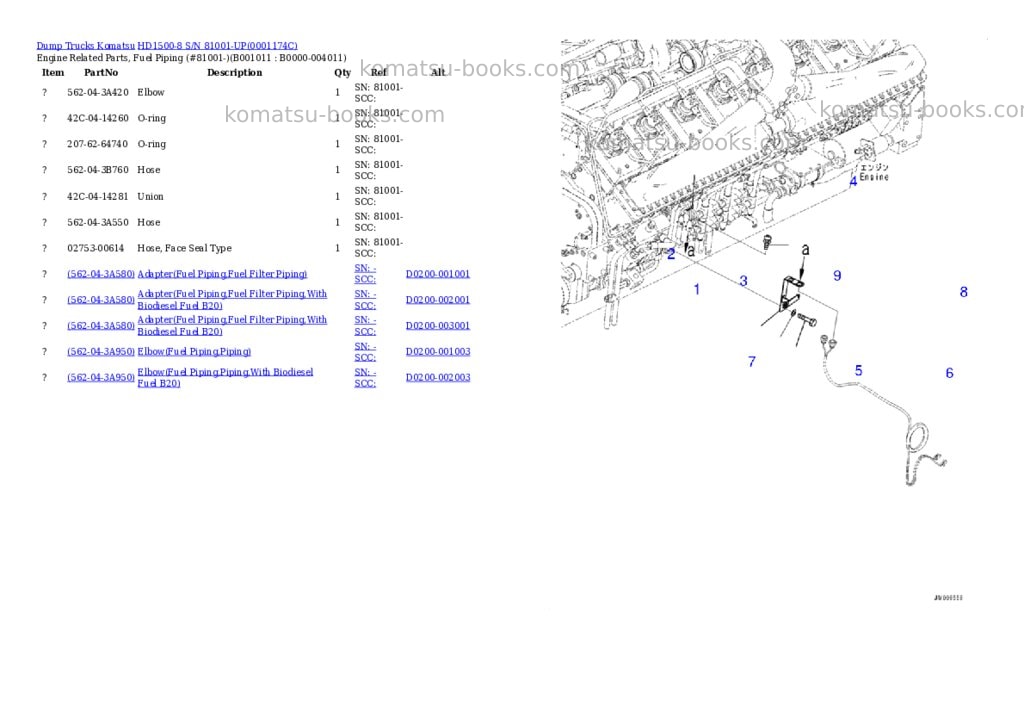The height and width of the screenshot is (725, 1024).
Task: Click the Elbow description for 562-04-3A420
Action: pyautogui.click(x=151, y=93)
